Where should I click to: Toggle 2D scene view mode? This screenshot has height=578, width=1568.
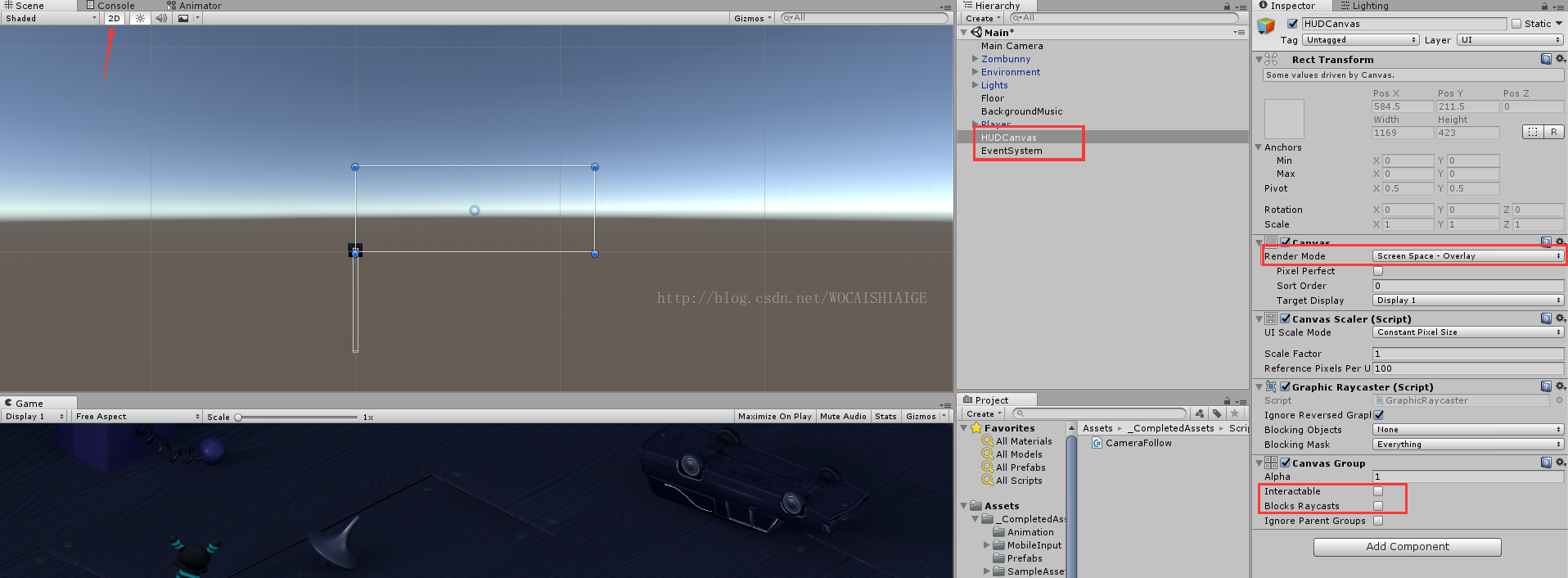(114, 18)
